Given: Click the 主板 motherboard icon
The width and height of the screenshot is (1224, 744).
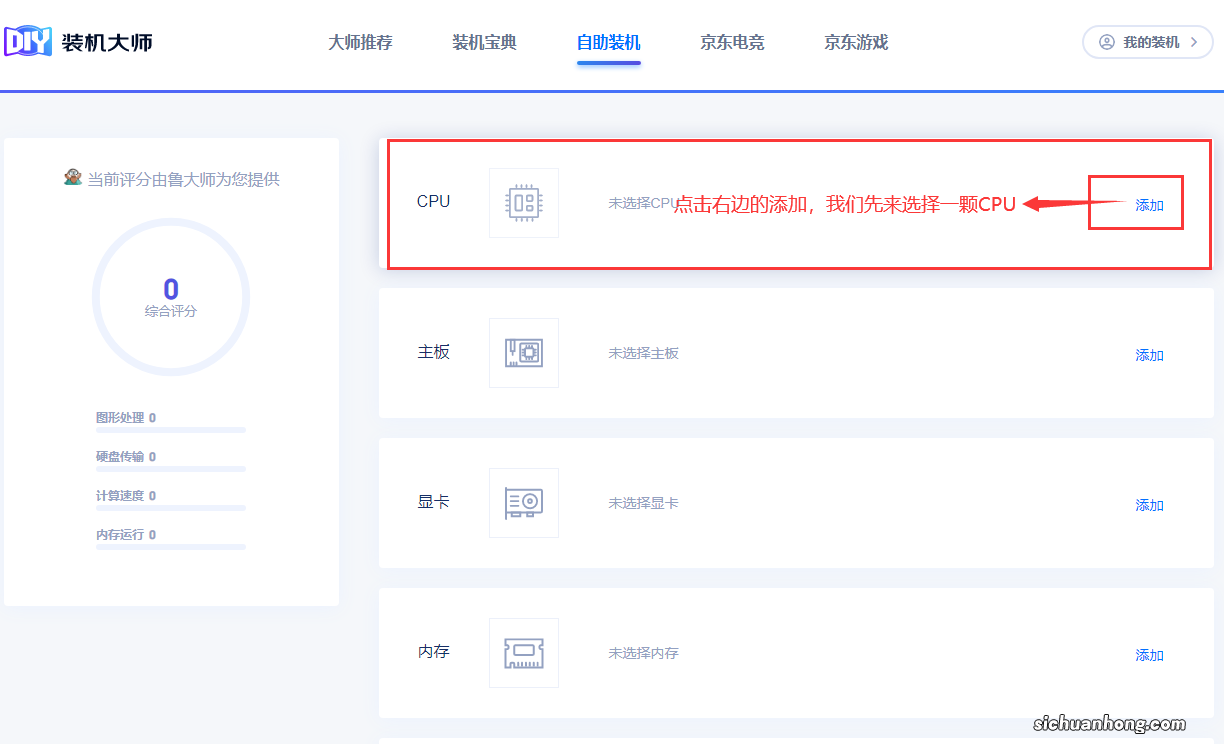Looking at the screenshot, I should coord(523,352).
